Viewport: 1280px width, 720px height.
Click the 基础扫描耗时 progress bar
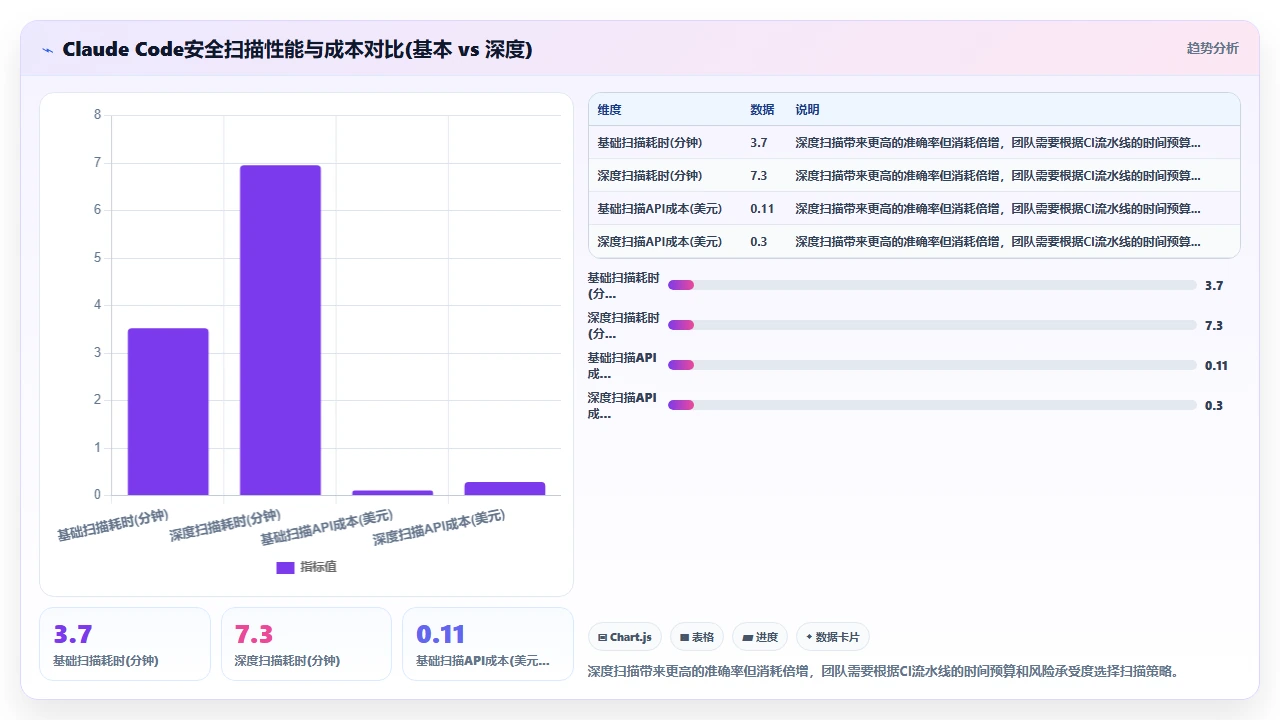932,285
